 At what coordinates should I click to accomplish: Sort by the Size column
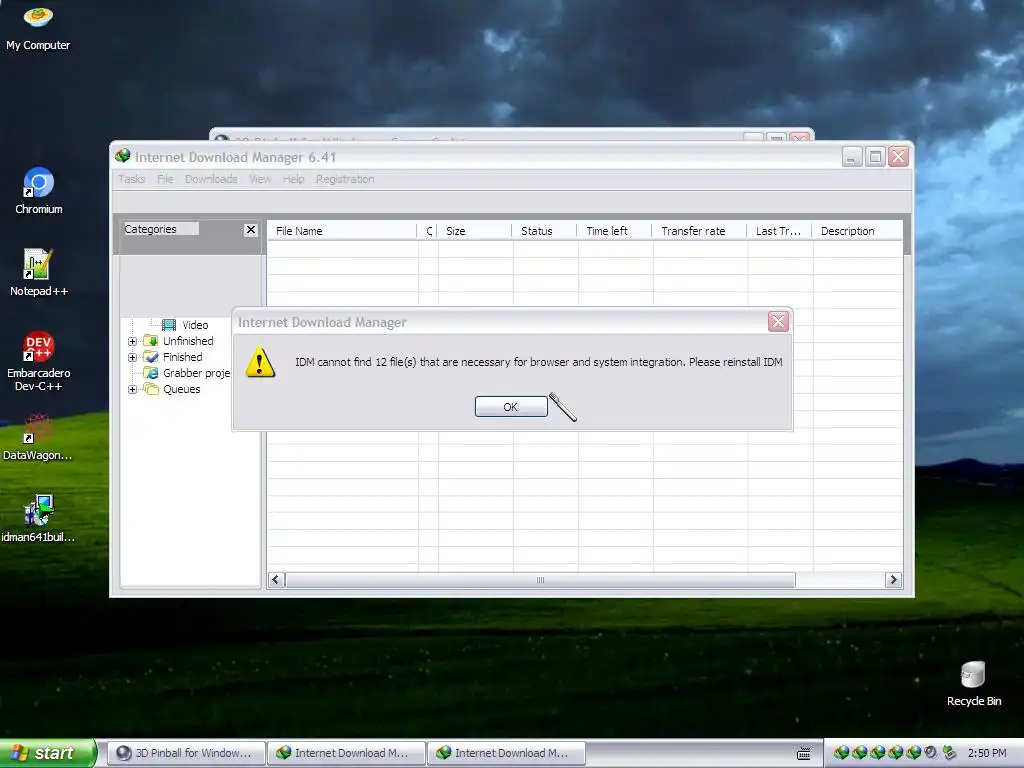click(475, 231)
